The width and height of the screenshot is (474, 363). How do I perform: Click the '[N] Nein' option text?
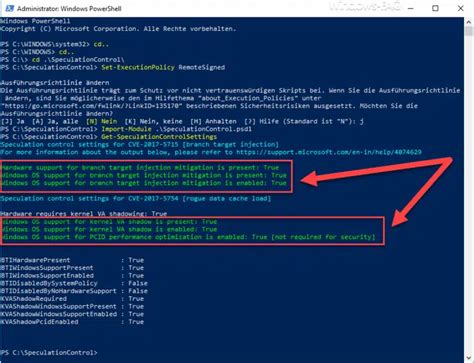click(101, 121)
